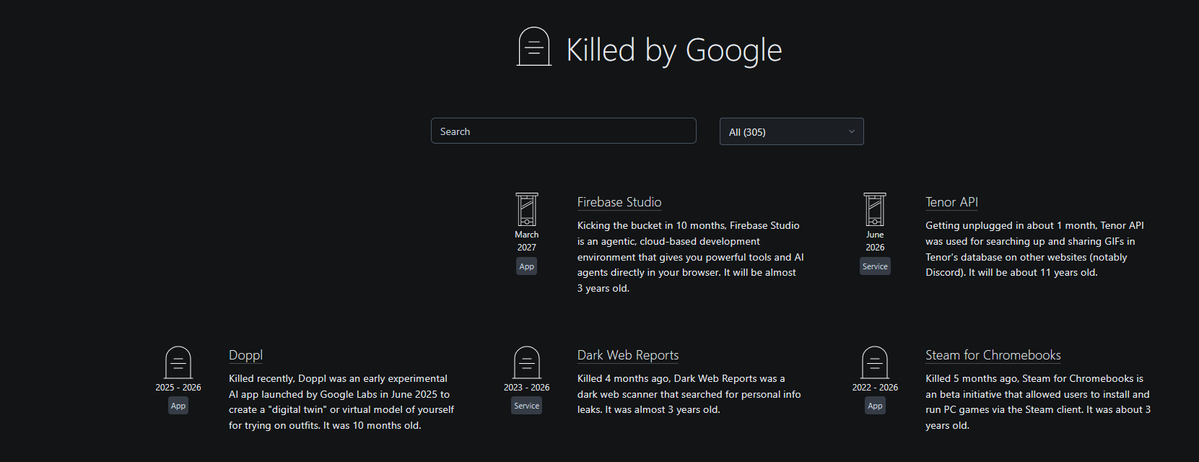
Task: Click the App tag under 2025 - 2026
Action: [x=178, y=405]
